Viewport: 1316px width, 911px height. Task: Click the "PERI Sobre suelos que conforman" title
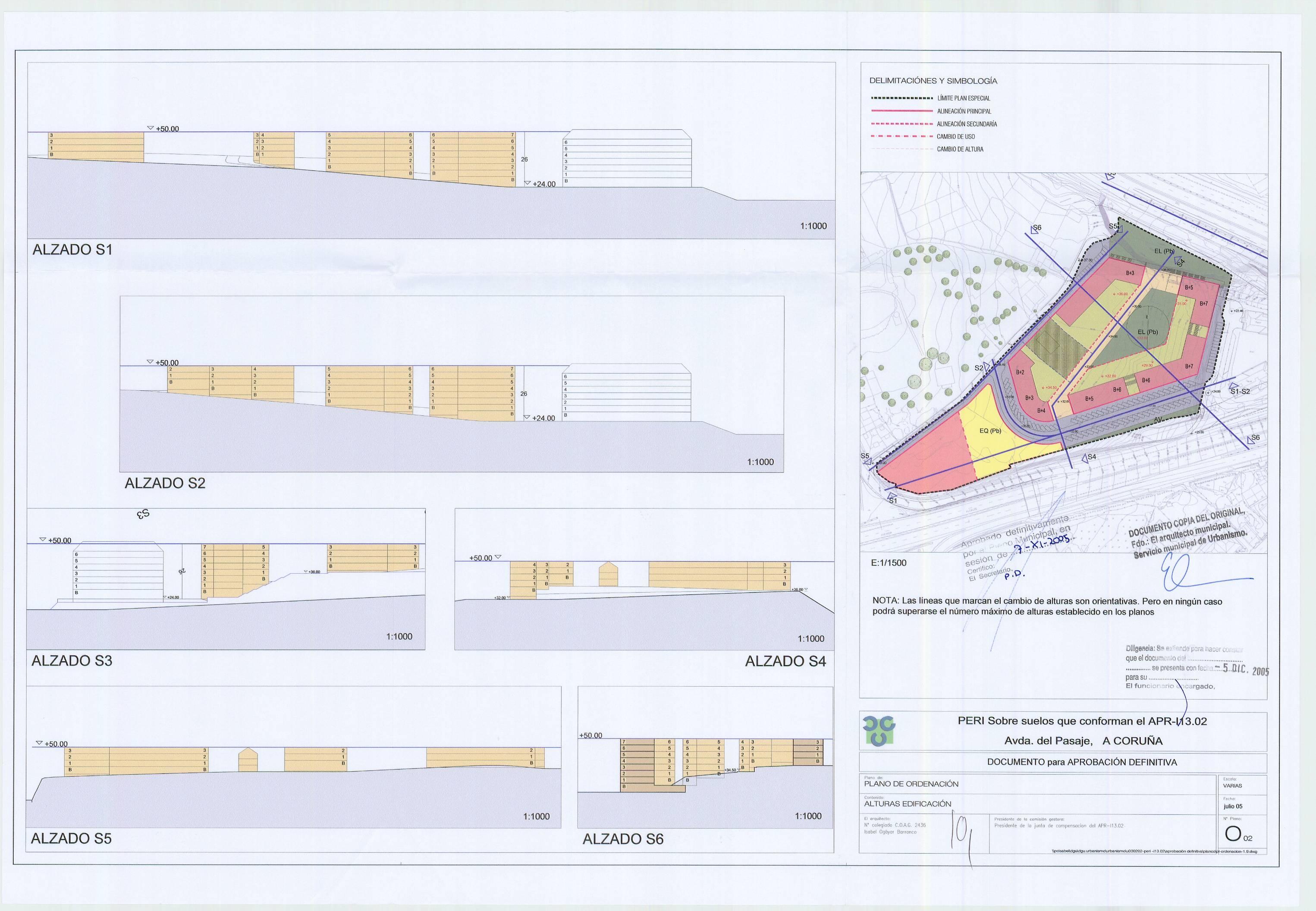[1083, 721]
